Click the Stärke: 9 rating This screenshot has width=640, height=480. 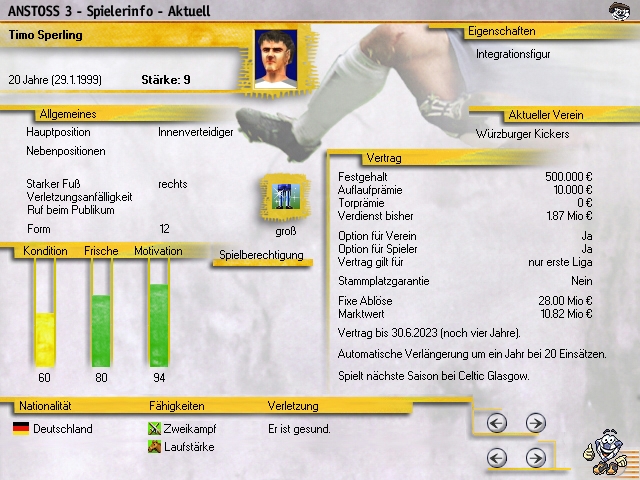click(166, 80)
